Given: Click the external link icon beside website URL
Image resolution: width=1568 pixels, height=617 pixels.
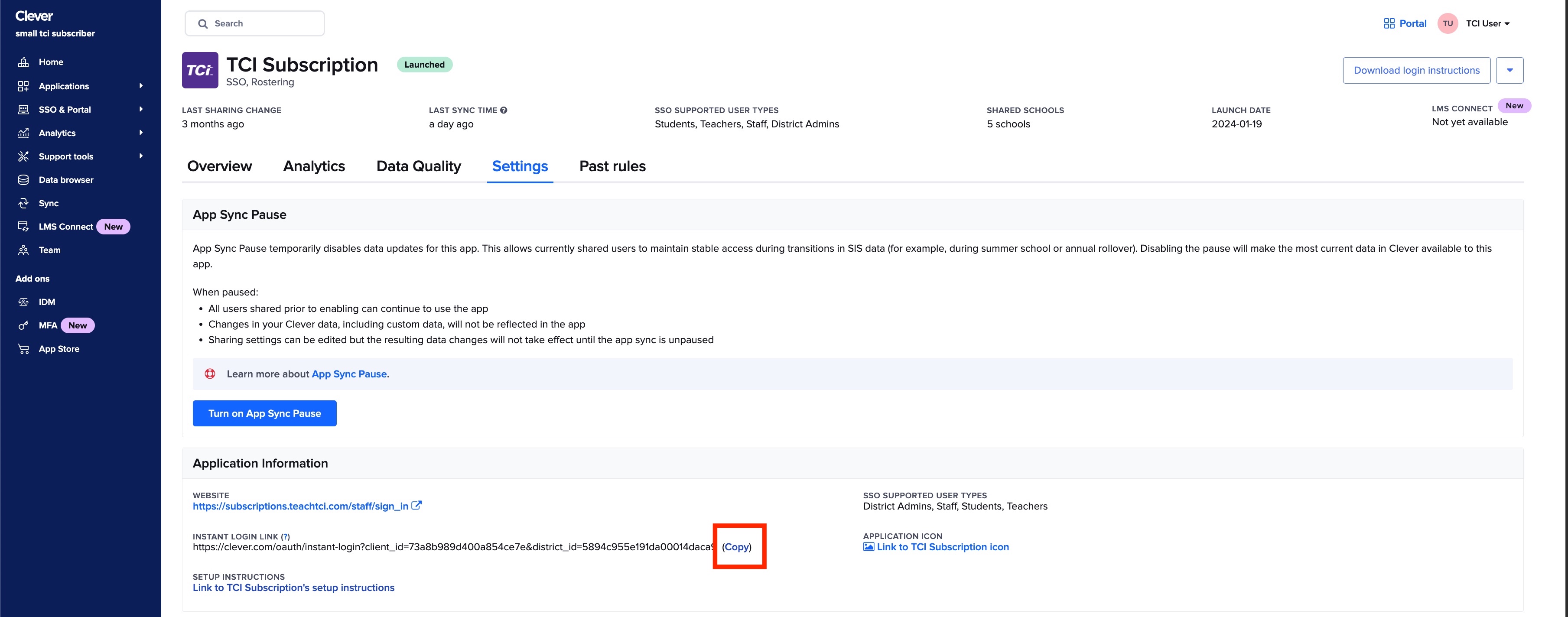Looking at the screenshot, I should (416, 506).
